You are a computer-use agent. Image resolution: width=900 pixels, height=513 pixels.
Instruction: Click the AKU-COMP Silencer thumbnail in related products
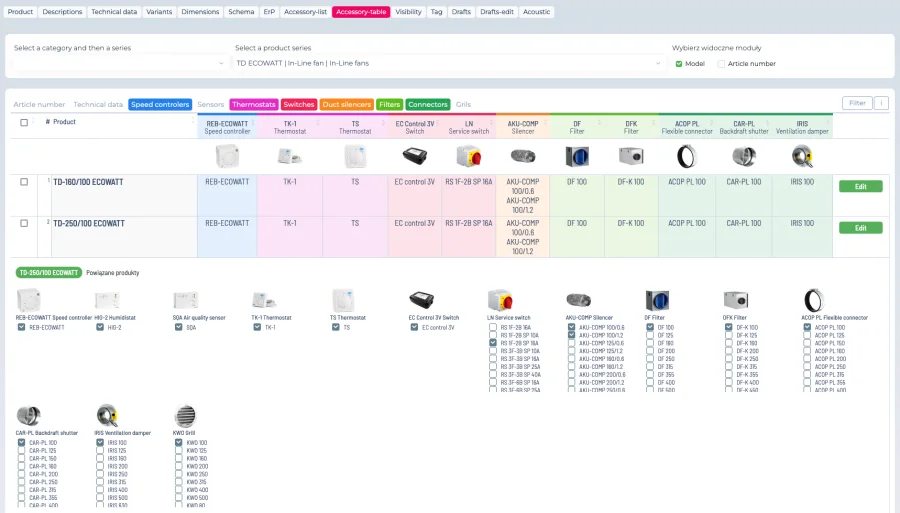(578, 300)
